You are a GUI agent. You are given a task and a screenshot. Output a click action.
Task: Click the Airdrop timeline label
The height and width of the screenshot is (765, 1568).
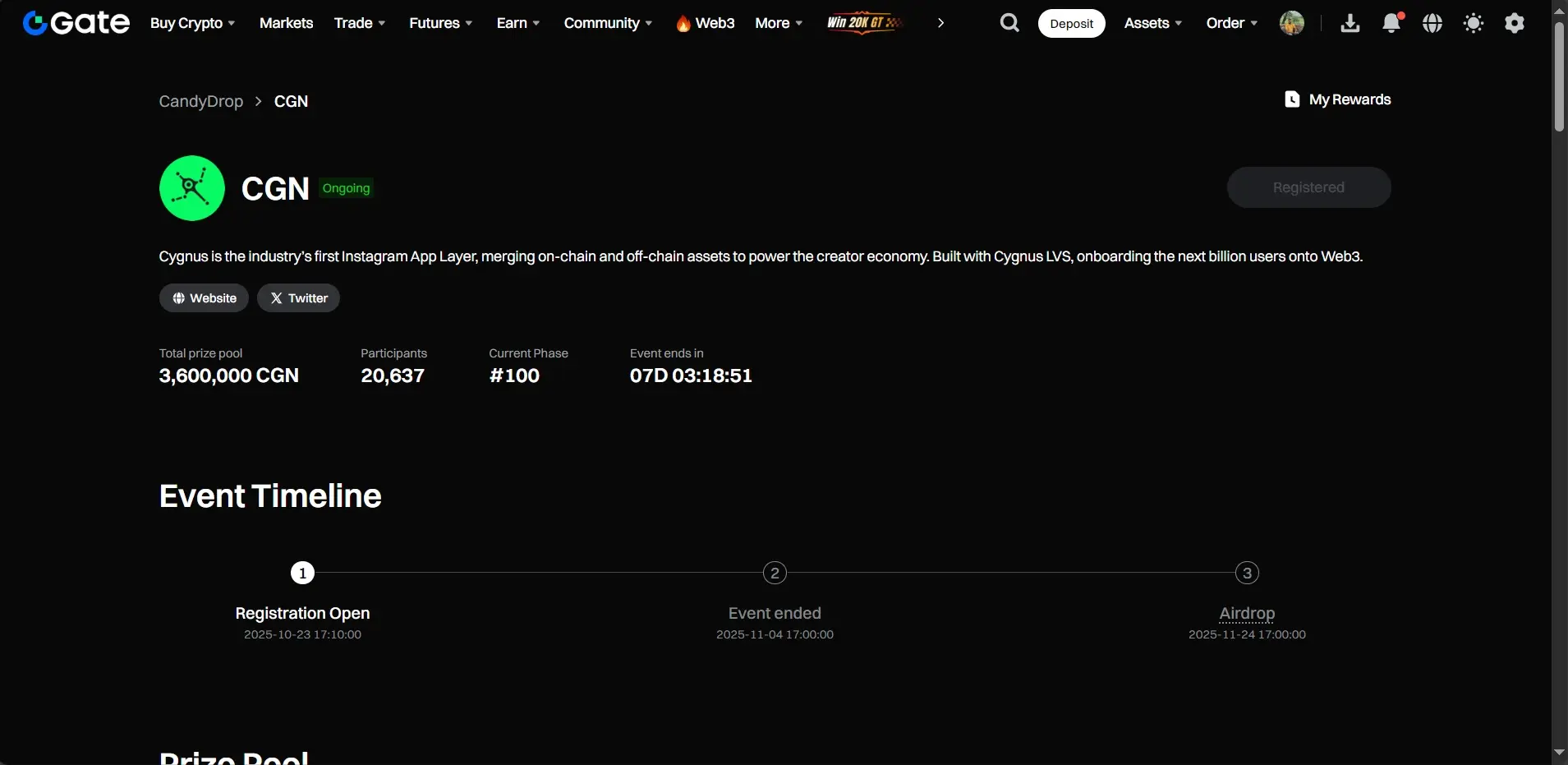click(1247, 613)
